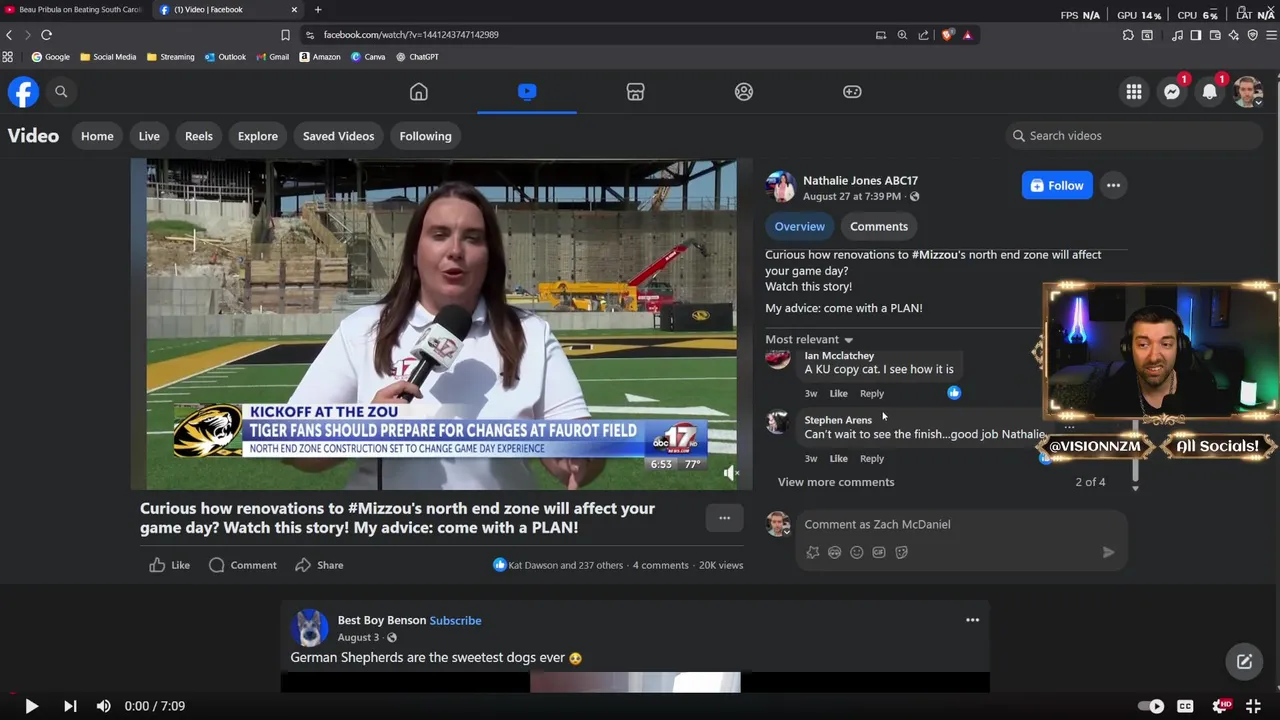Click View more comments
Screen dimensions: 1280x720
836,482
